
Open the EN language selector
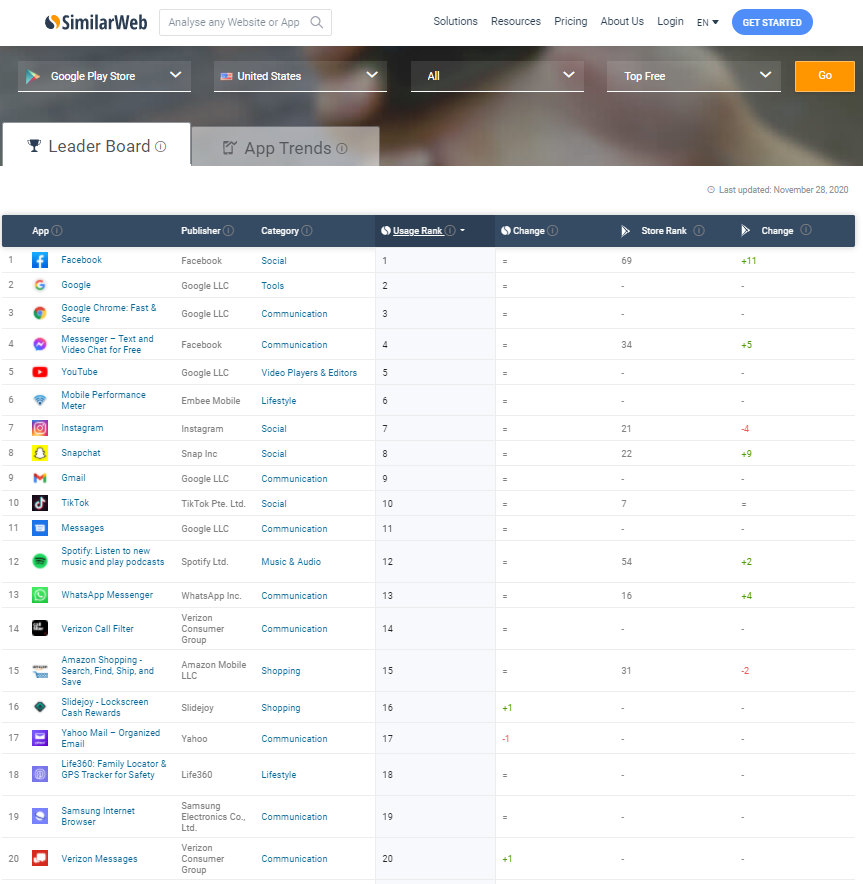click(x=707, y=23)
